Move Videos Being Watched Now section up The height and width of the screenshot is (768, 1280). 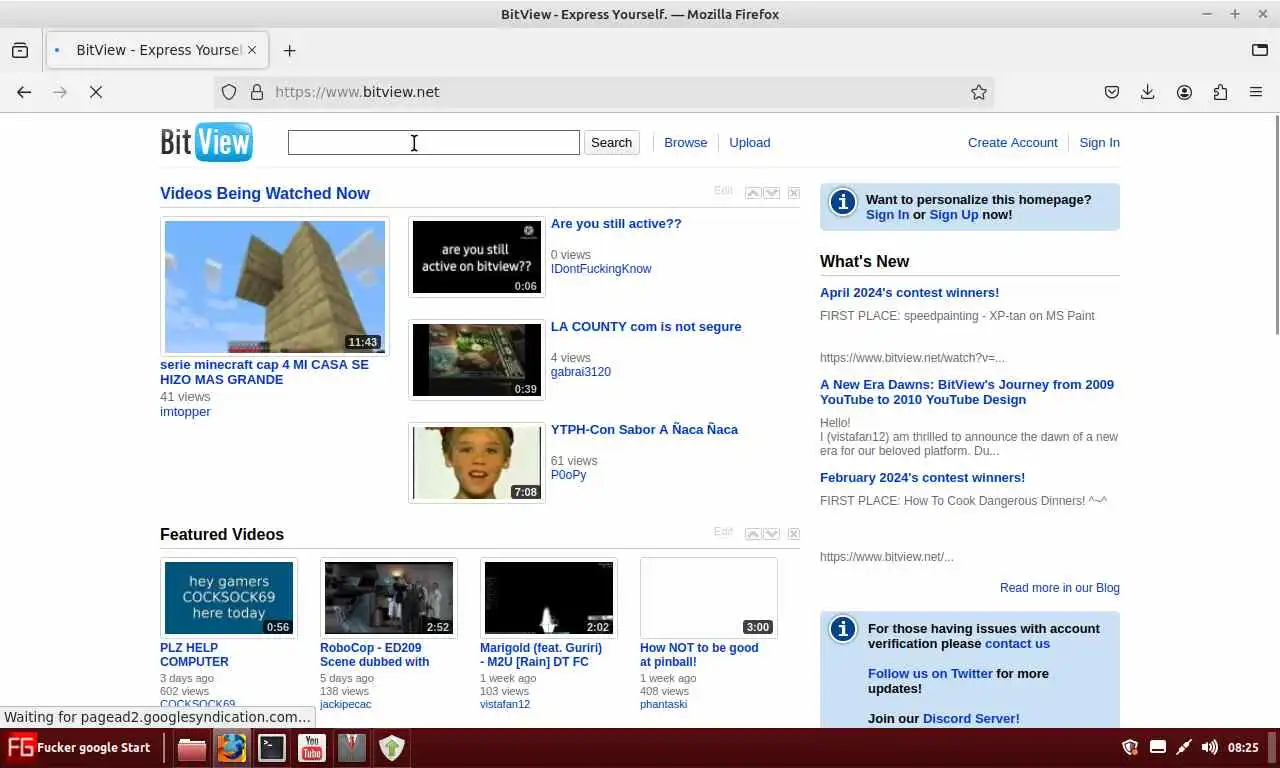753,193
